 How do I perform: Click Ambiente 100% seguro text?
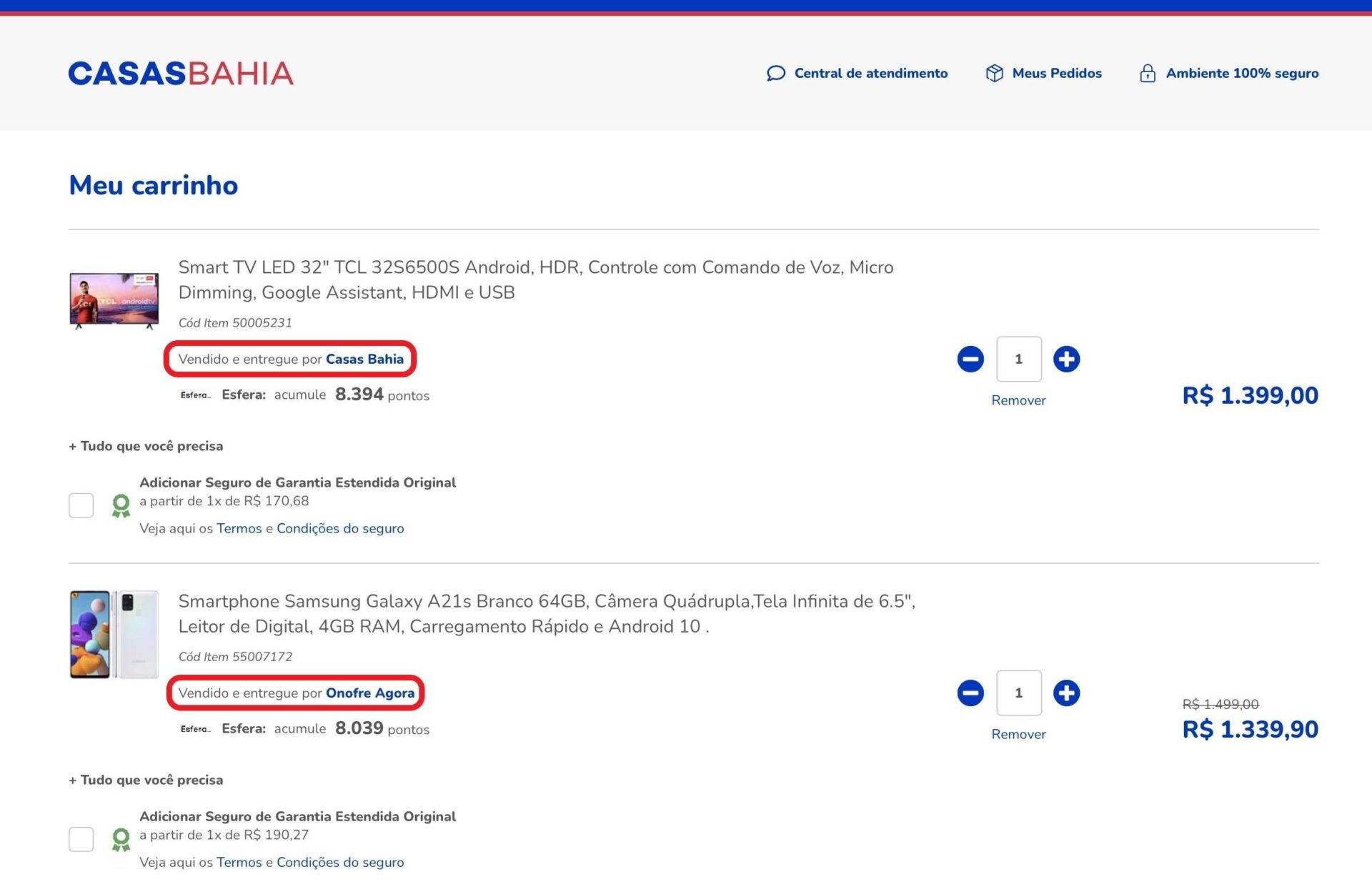click(1242, 74)
